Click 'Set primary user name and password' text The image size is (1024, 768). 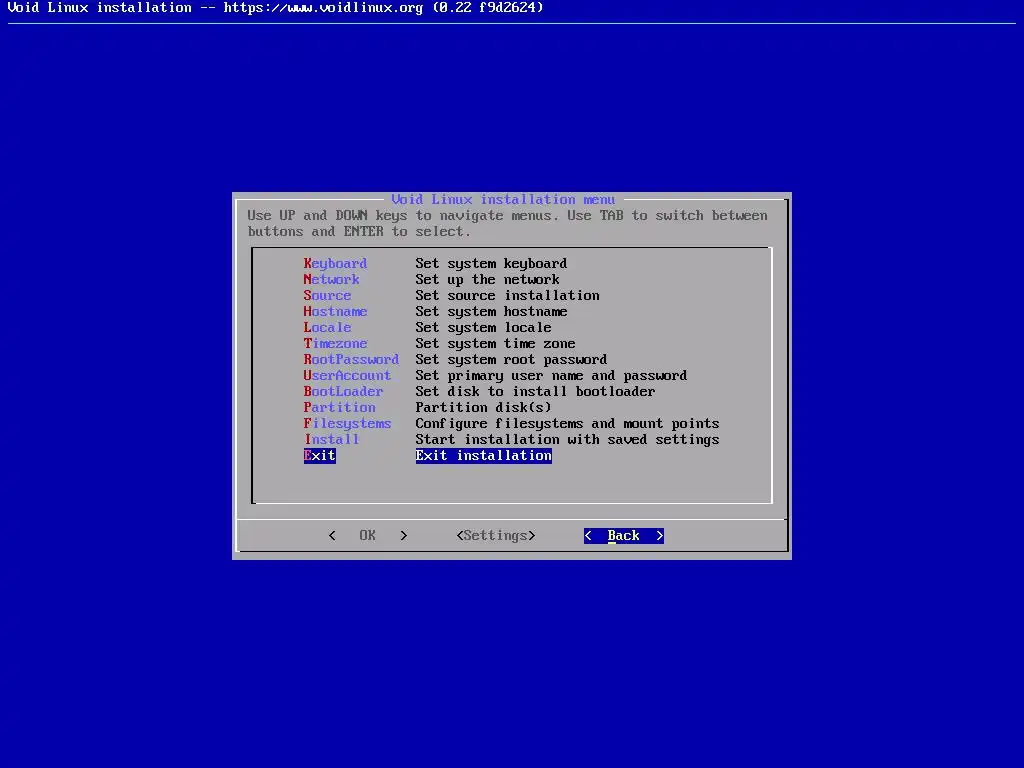click(x=551, y=376)
